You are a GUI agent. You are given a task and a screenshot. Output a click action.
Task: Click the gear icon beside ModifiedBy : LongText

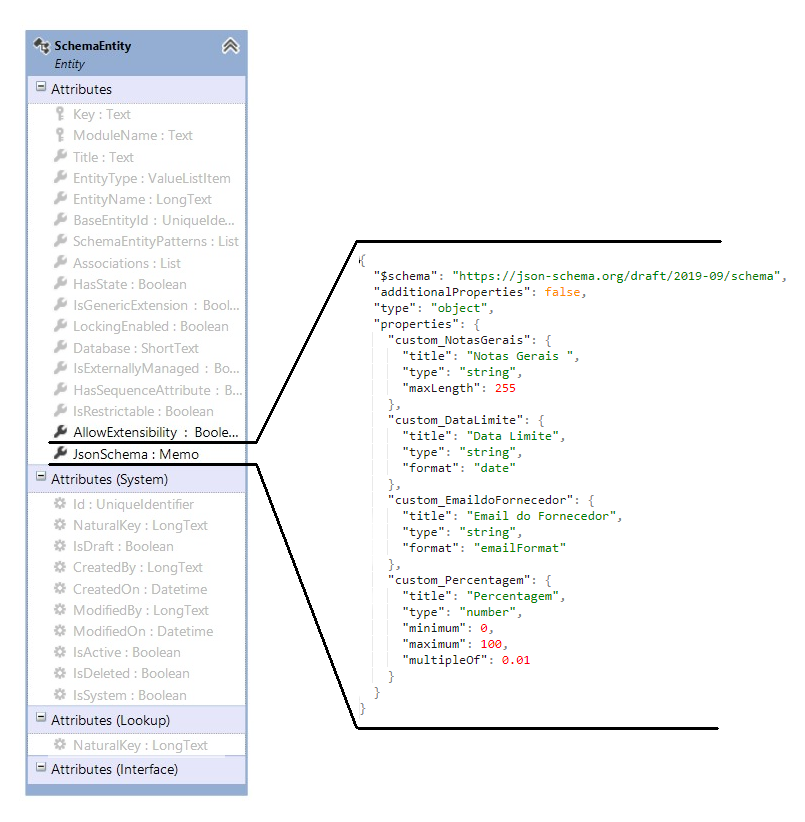tap(60, 610)
